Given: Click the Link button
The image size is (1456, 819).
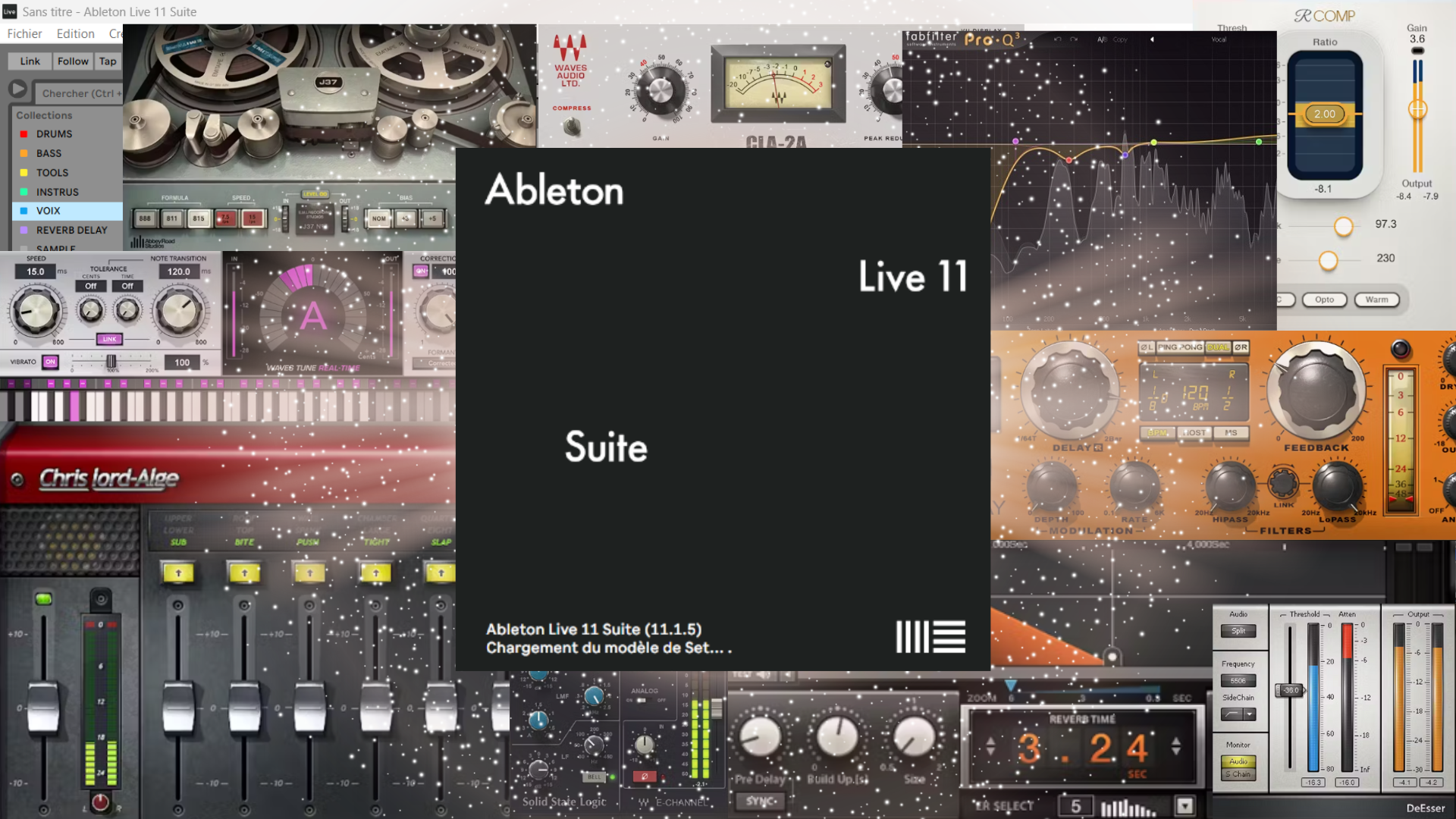Looking at the screenshot, I should coord(30,61).
